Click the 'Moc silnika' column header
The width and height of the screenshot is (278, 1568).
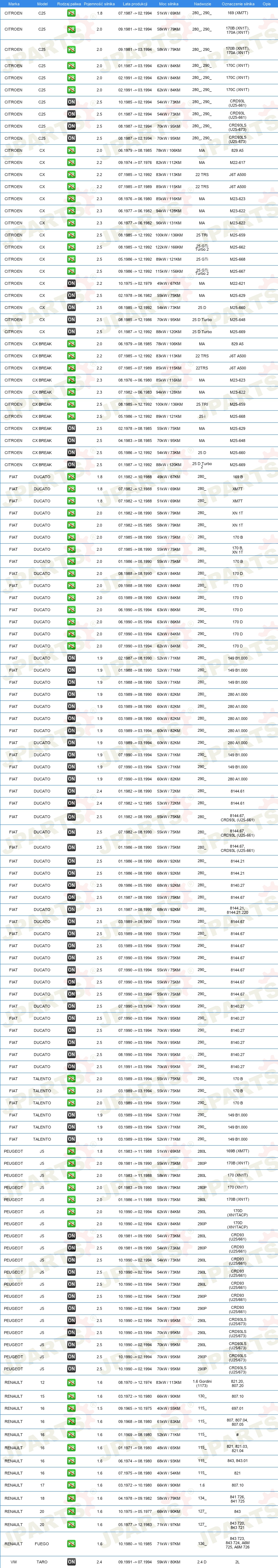tap(169, 4)
